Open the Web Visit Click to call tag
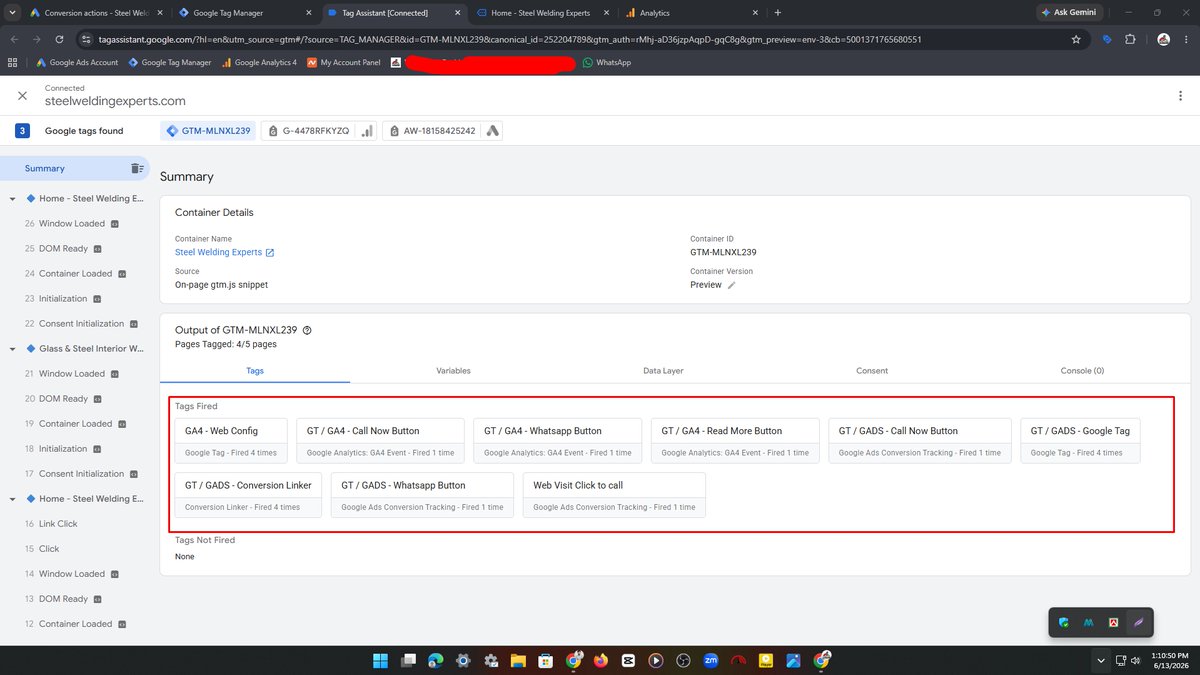1200x675 pixels. coord(615,495)
